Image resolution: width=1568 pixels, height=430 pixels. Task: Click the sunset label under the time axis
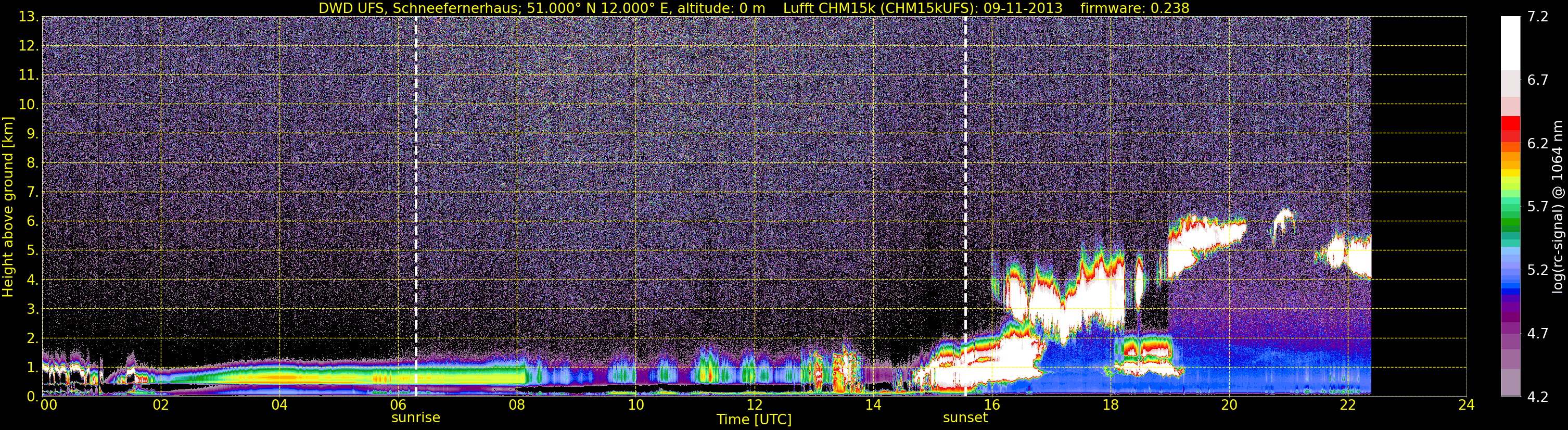965,418
